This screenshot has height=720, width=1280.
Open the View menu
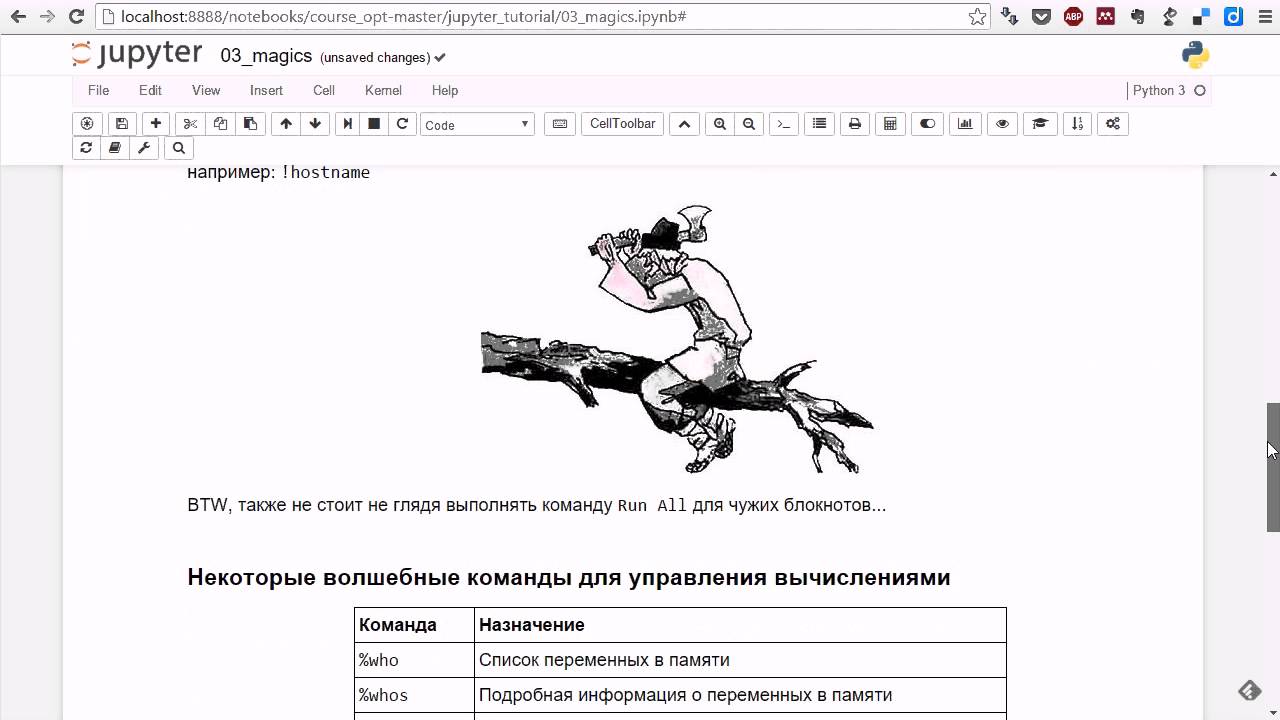click(206, 90)
